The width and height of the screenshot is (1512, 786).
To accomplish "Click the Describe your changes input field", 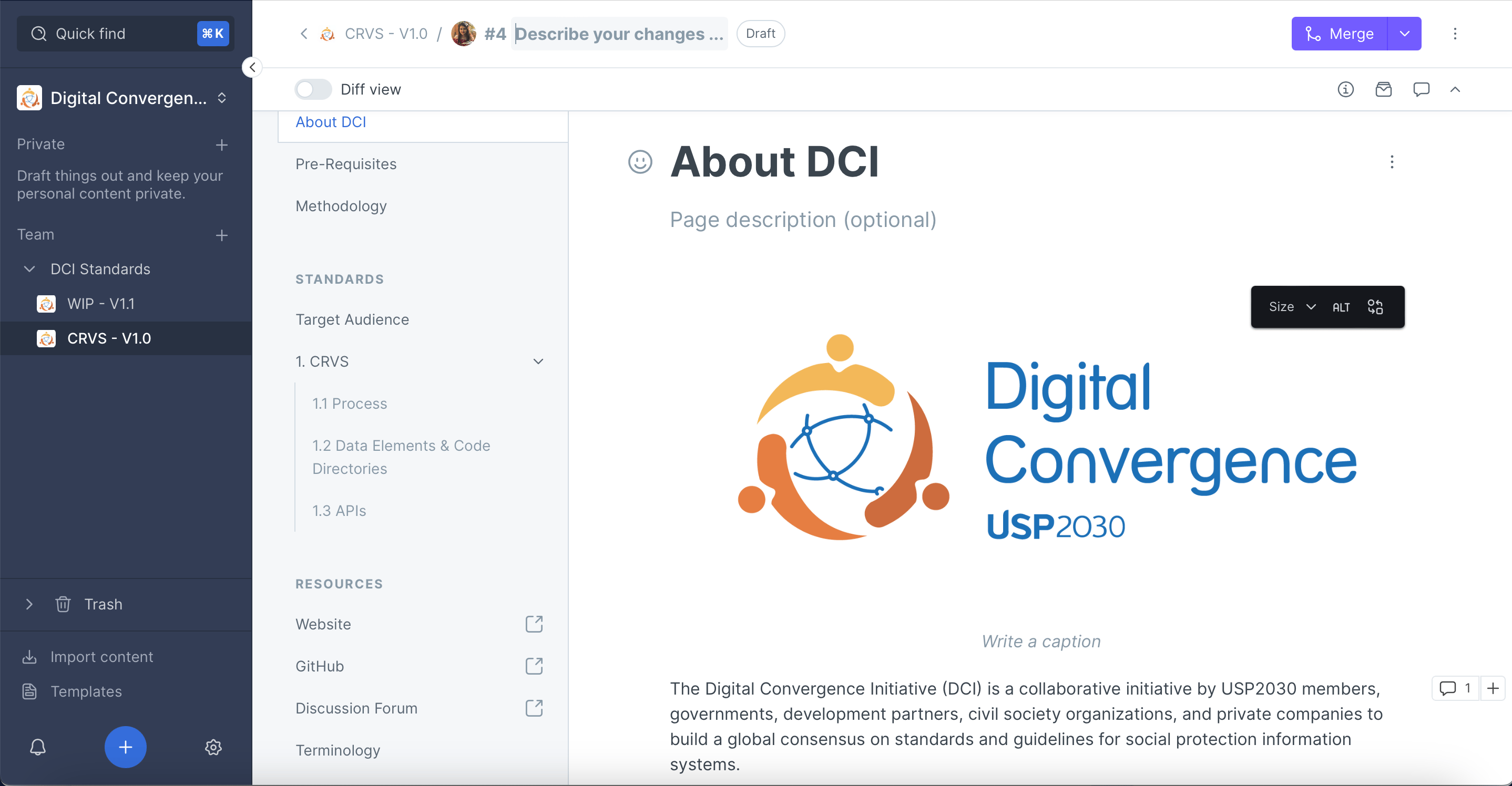I will [618, 34].
